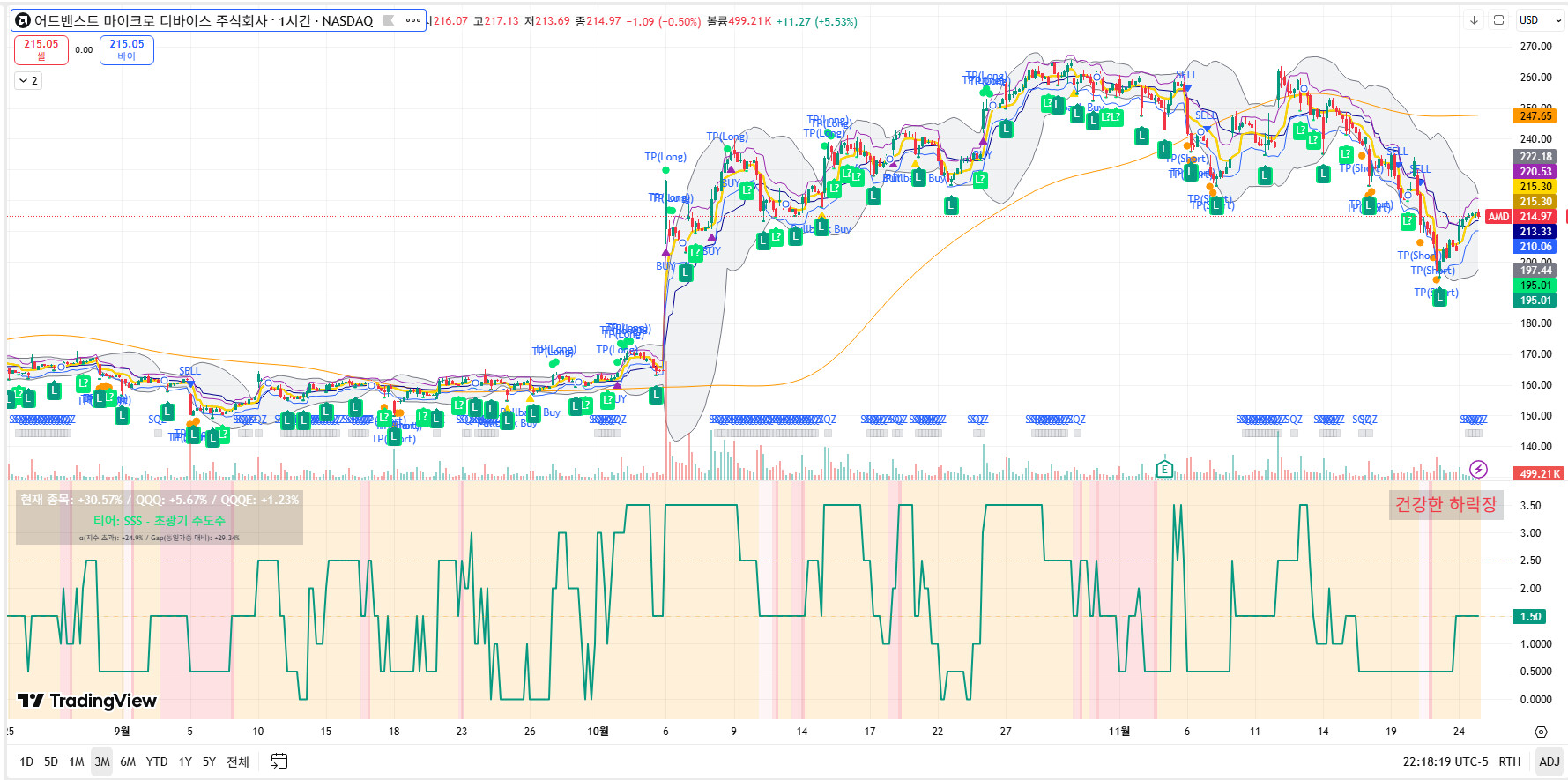Open symbol search via company title
This screenshot has width=1568, height=780.
204,20
